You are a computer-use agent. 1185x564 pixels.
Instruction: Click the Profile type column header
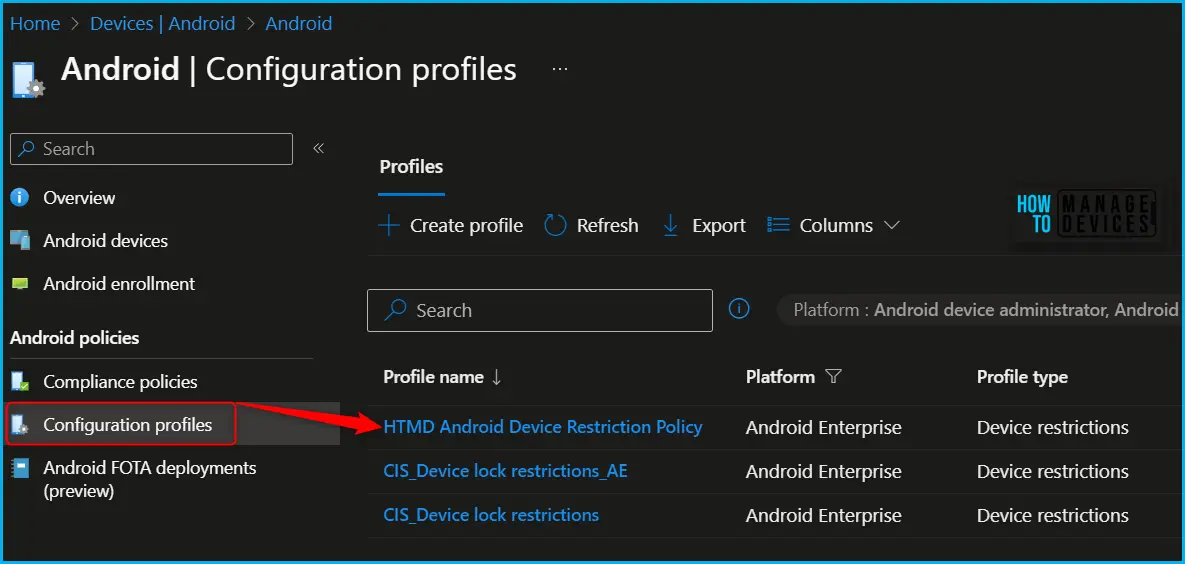(x=1022, y=377)
